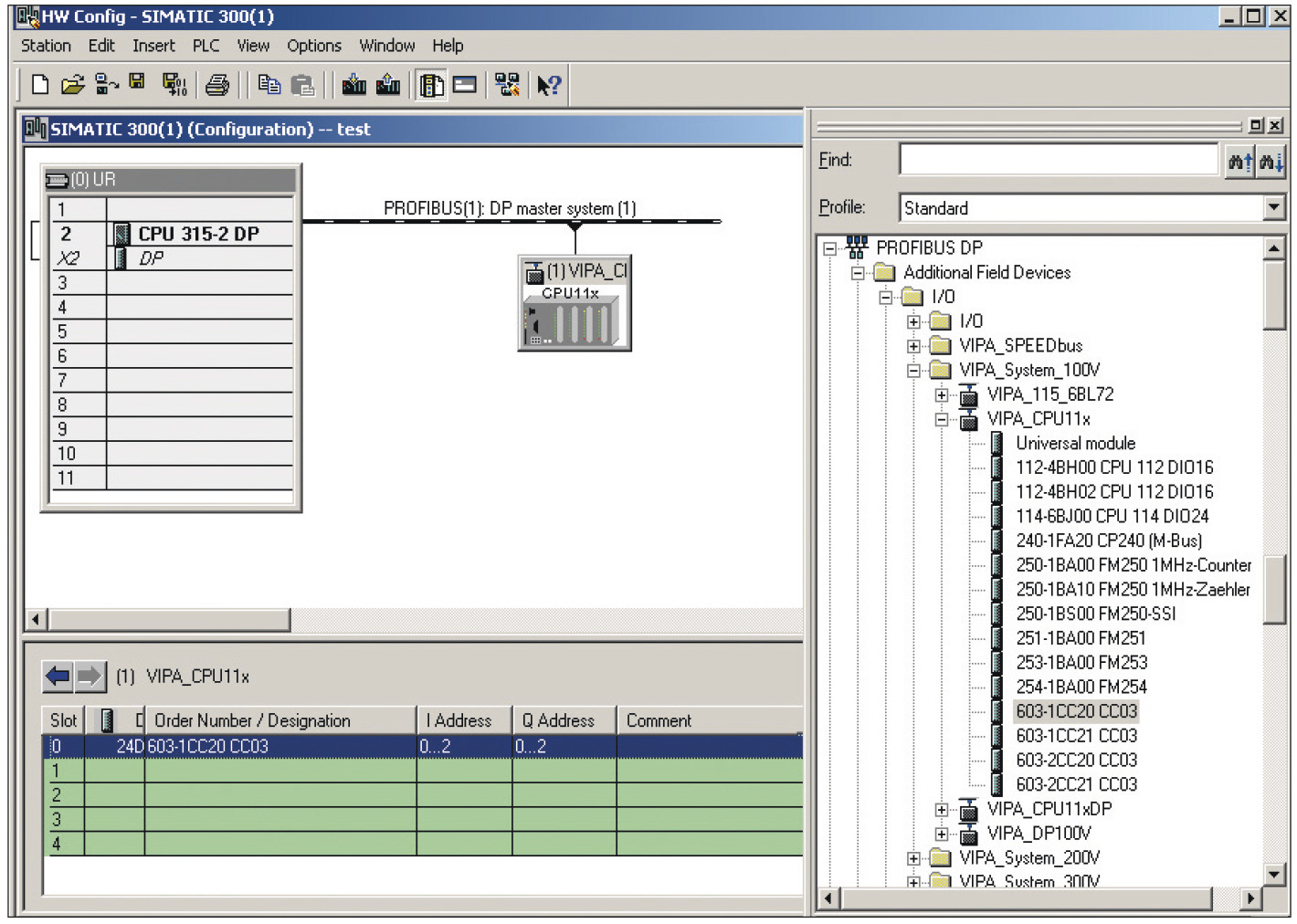Select rack slot 4 row
Viewport: 1297px width, 924px height.
173,308
